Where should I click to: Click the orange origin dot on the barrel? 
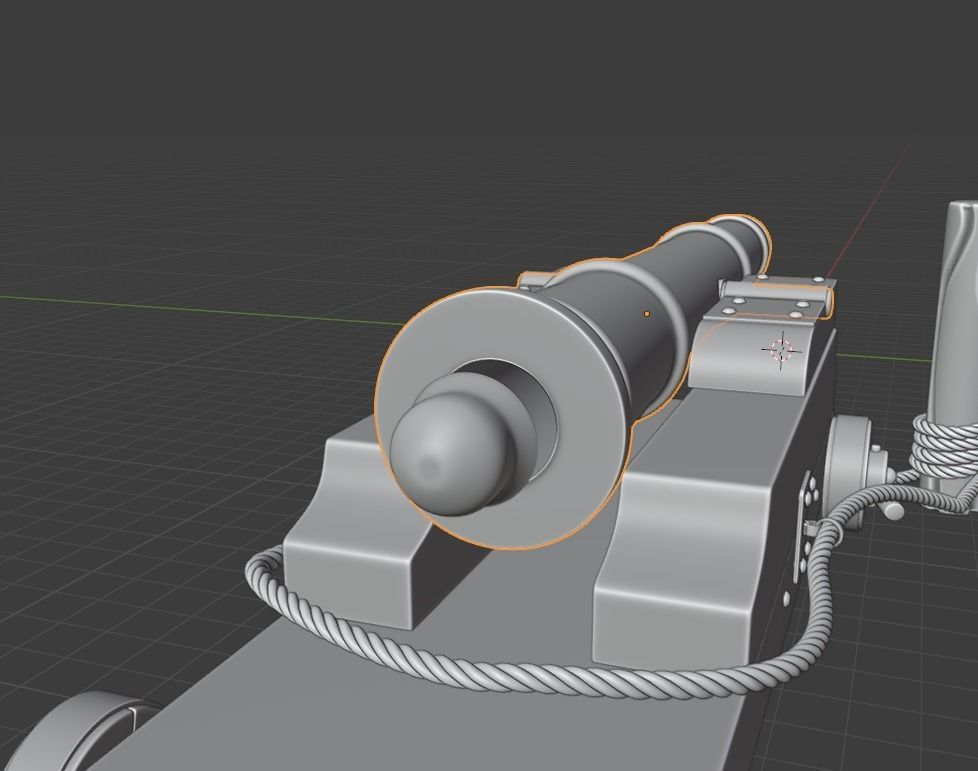pyautogui.click(x=647, y=314)
